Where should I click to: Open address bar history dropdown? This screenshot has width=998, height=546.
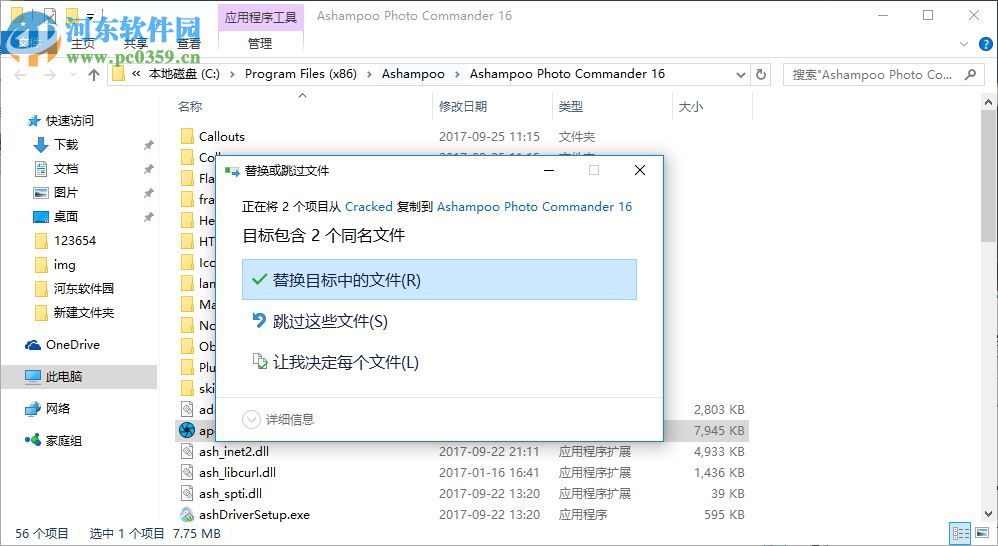pyautogui.click(x=741, y=74)
